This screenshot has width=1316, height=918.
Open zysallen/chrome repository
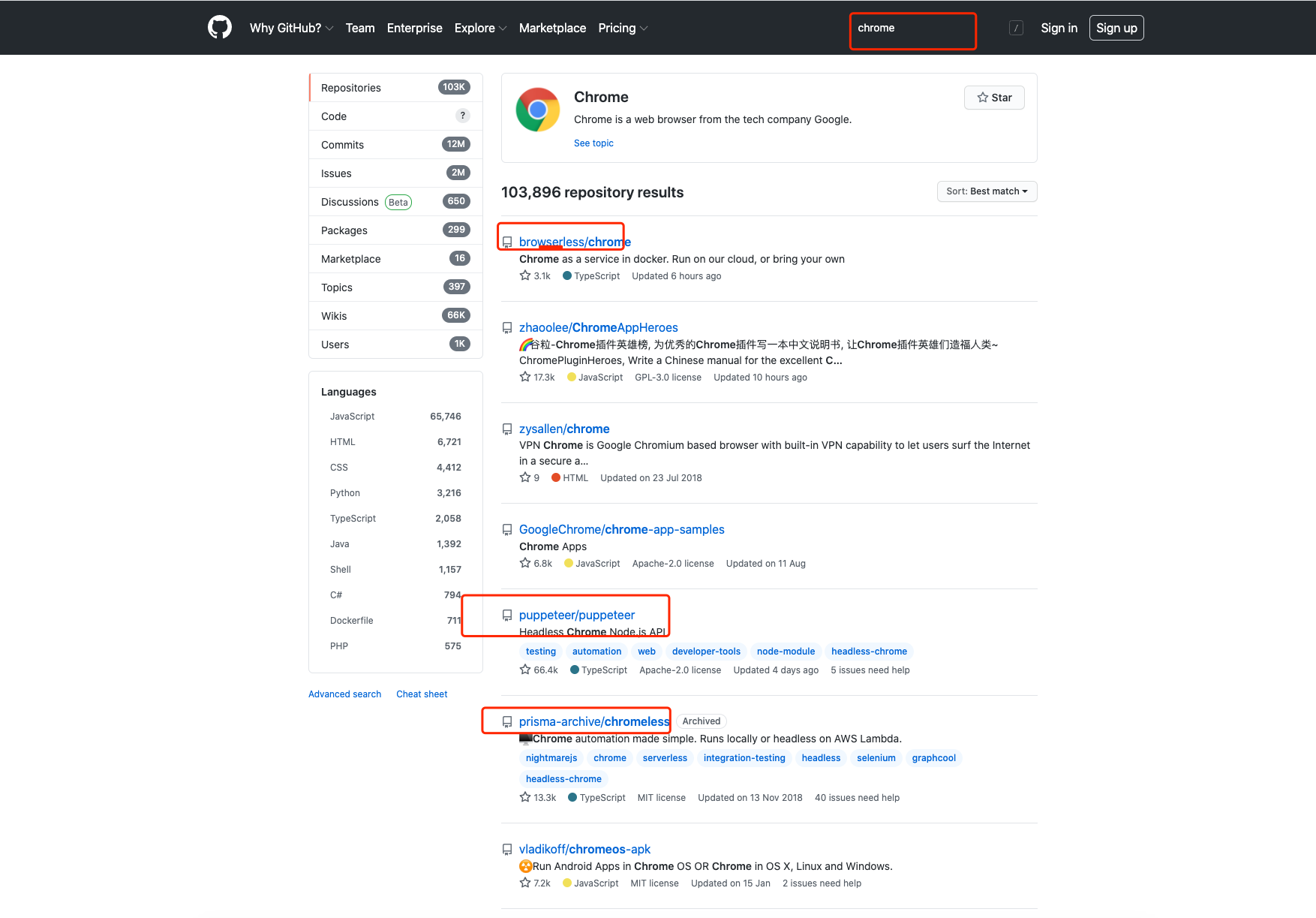pos(564,429)
